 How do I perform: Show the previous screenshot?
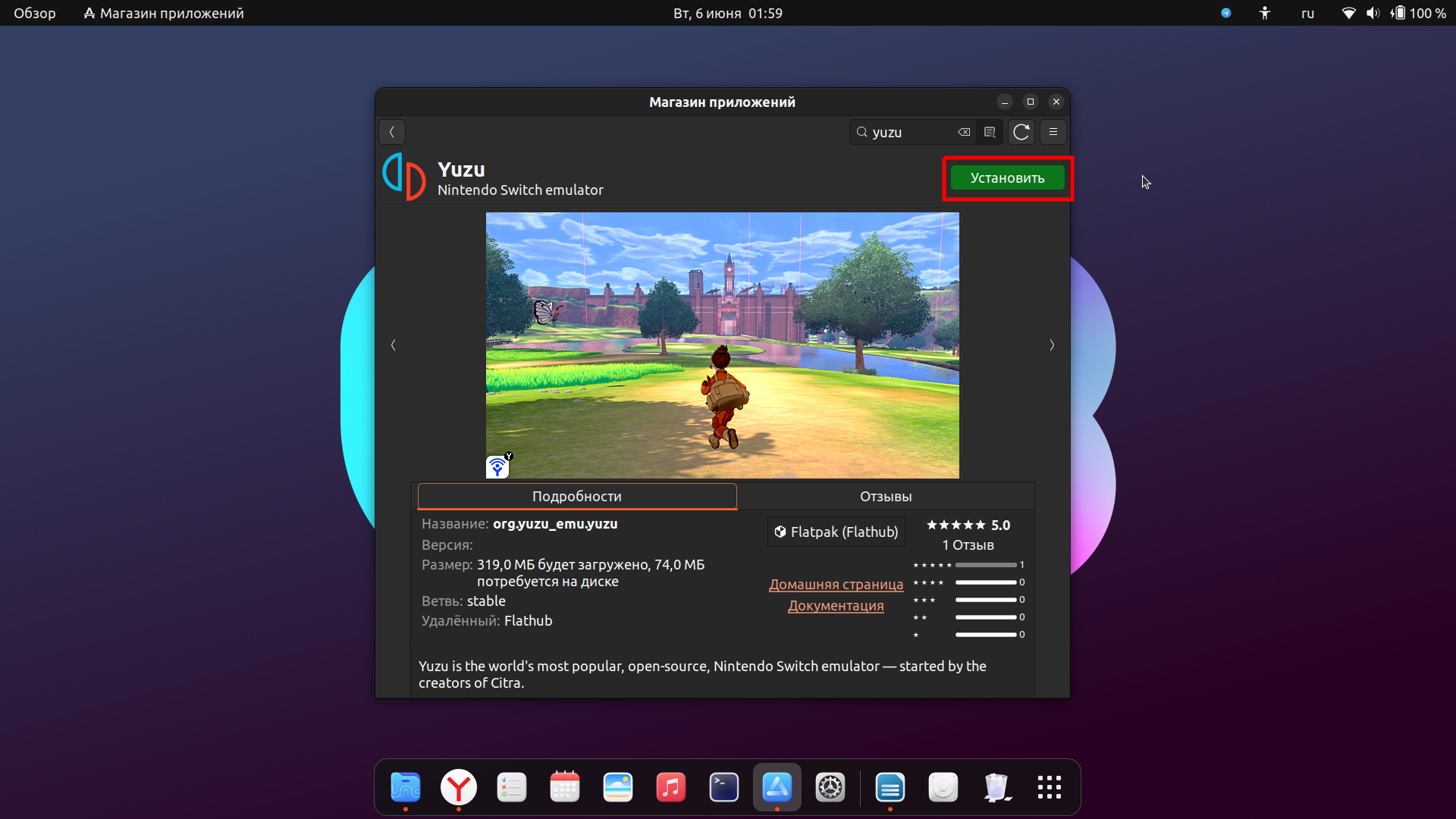393,345
